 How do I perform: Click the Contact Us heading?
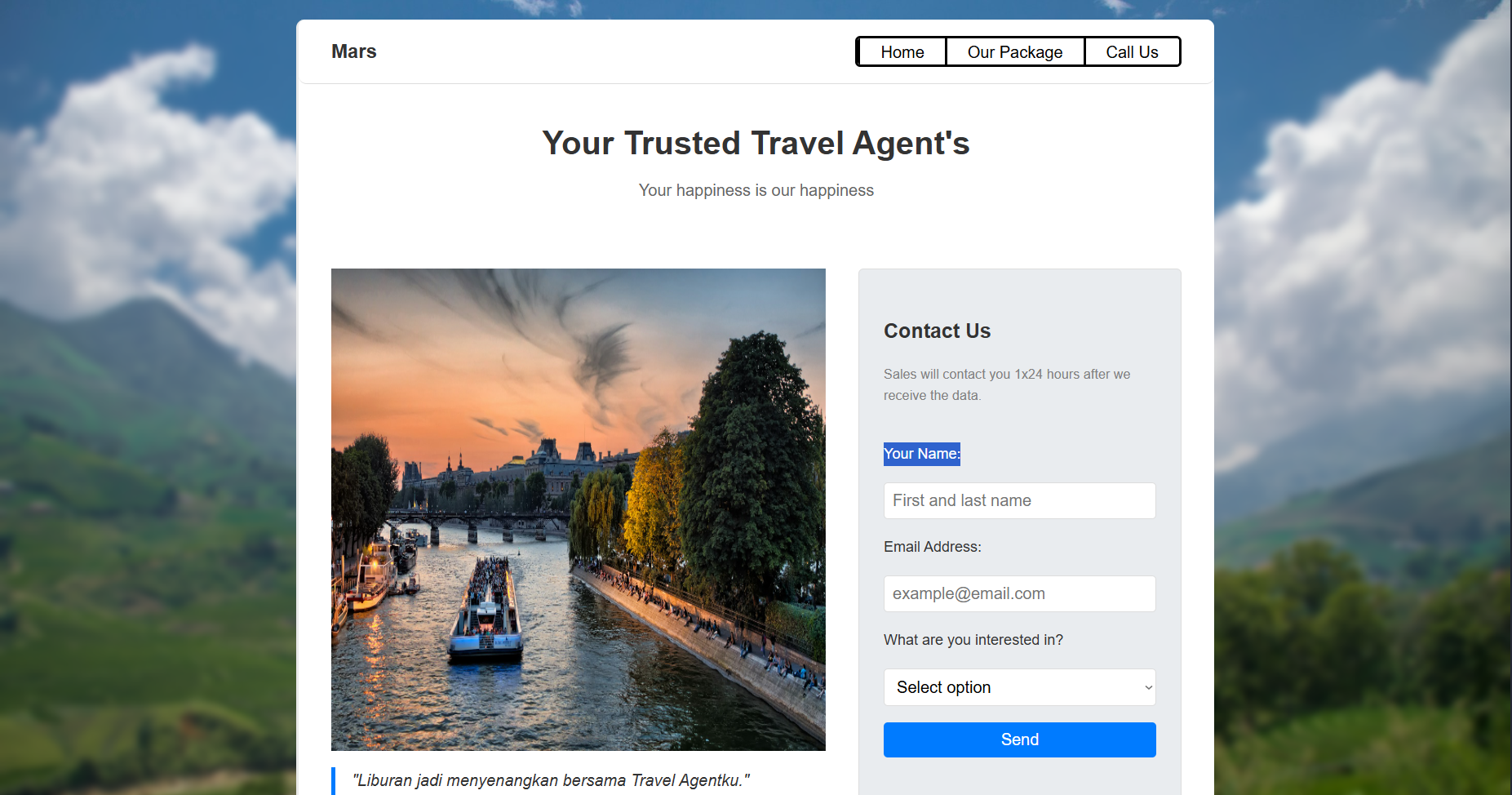click(938, 331)
